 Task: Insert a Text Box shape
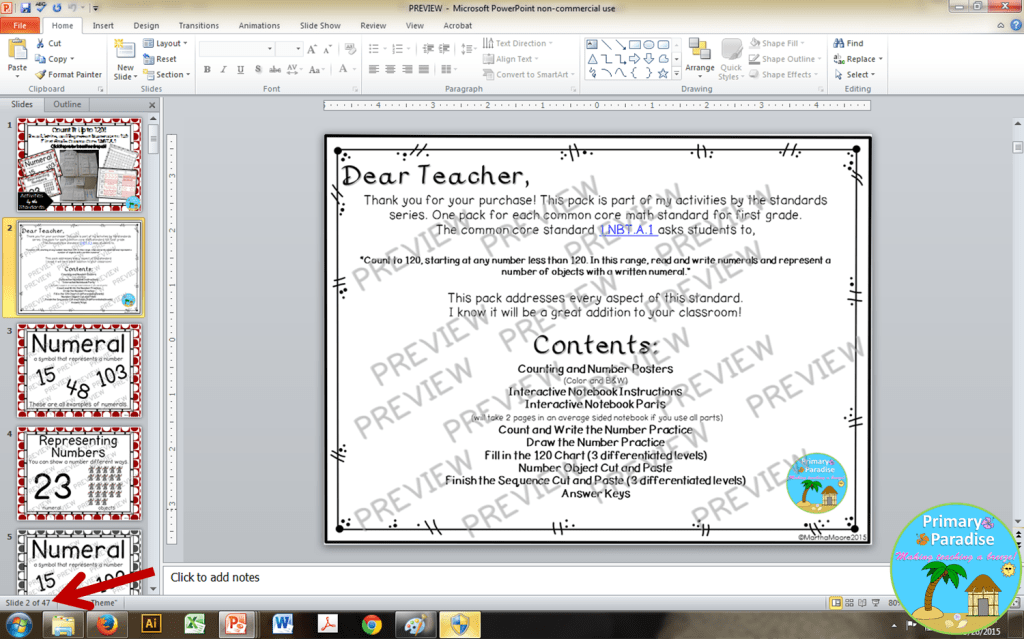point(592,44)
